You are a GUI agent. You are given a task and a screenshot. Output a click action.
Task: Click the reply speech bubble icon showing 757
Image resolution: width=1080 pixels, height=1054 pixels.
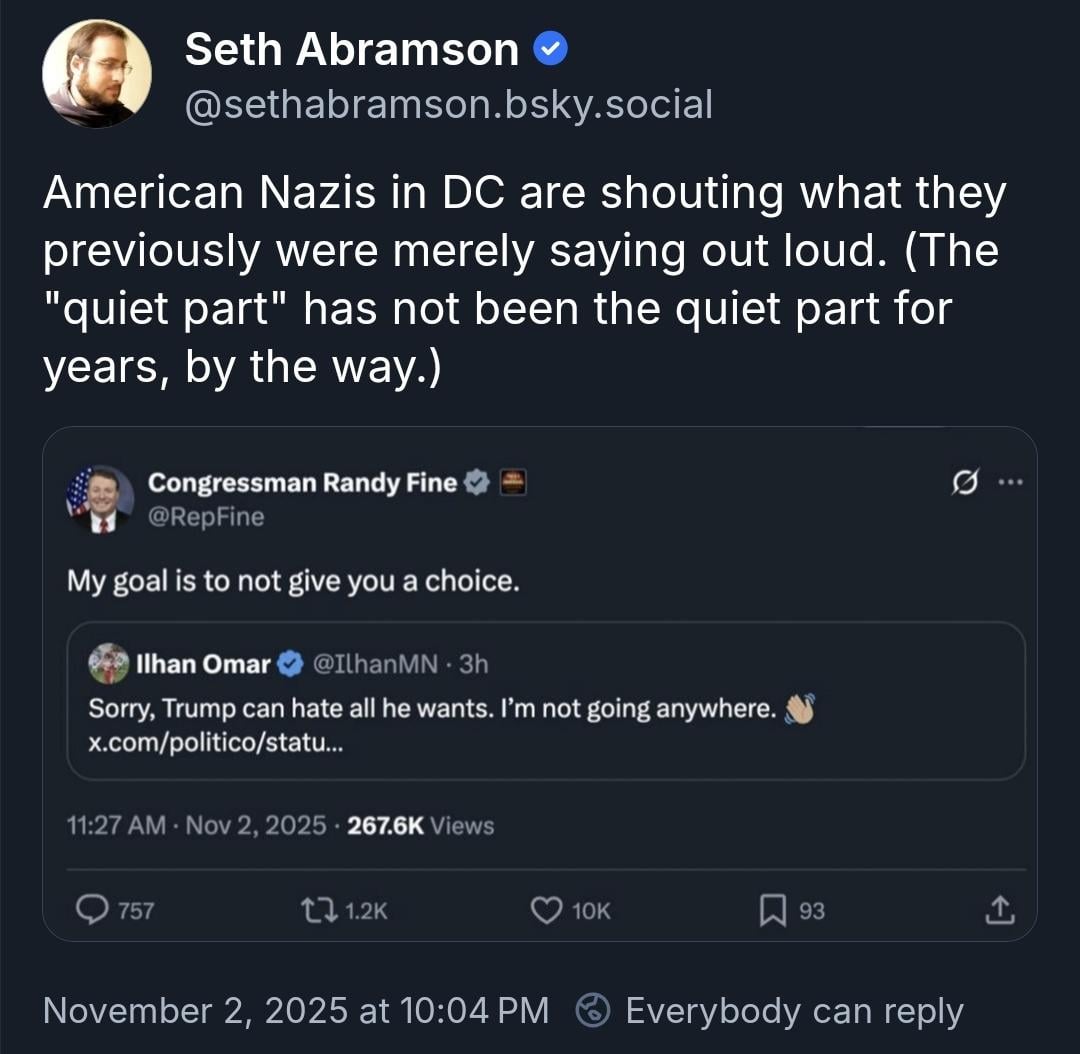(x=93, y=910)
